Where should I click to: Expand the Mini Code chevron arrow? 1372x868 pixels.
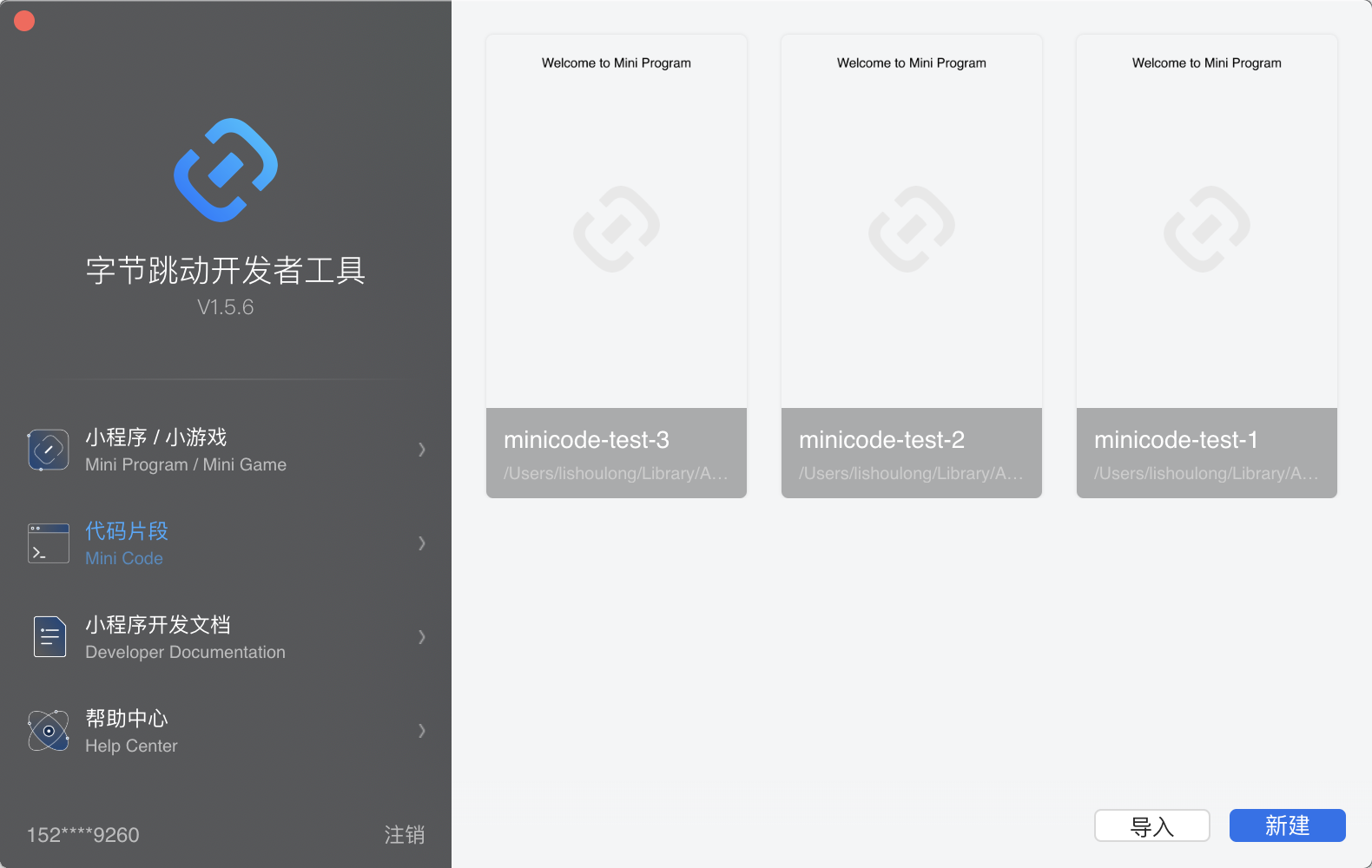coord(422,543)
